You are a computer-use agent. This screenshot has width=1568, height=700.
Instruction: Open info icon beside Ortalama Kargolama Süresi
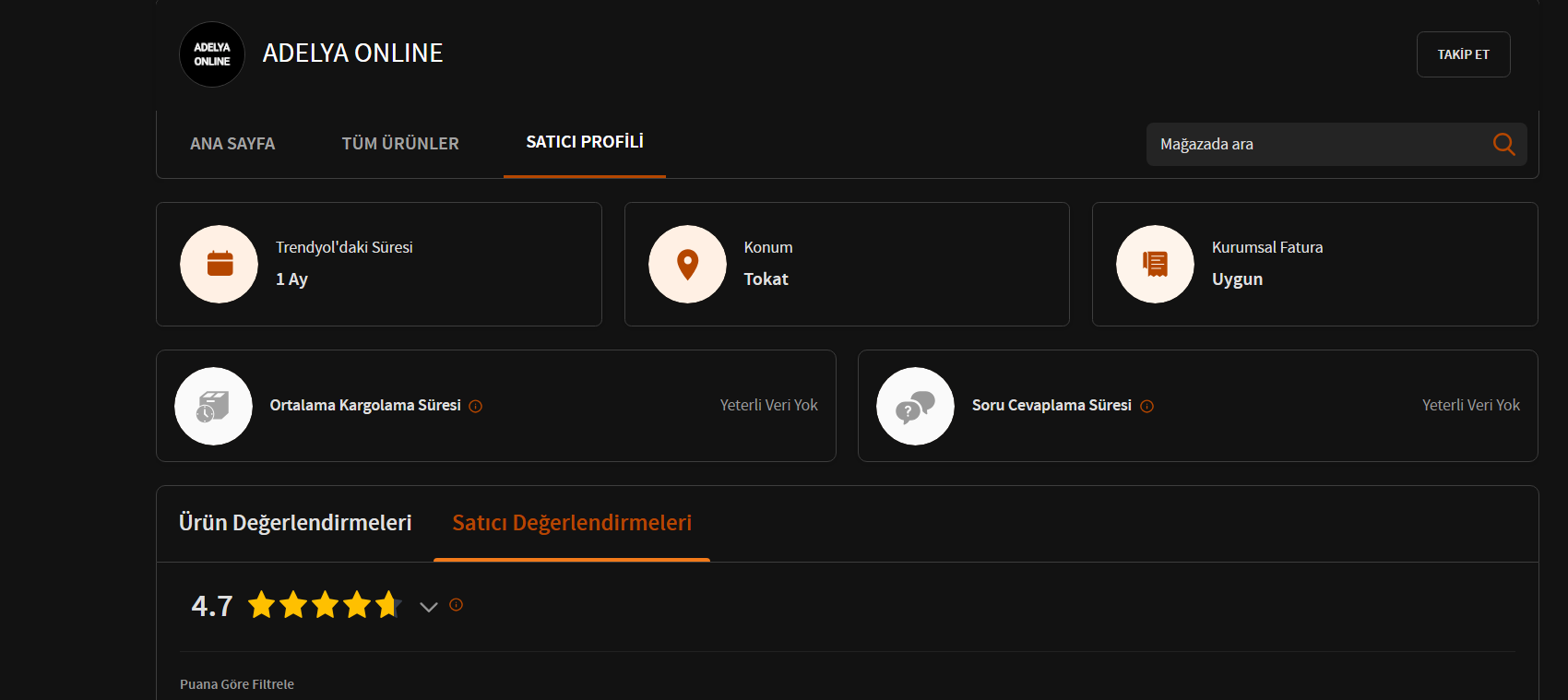[476, 406]
